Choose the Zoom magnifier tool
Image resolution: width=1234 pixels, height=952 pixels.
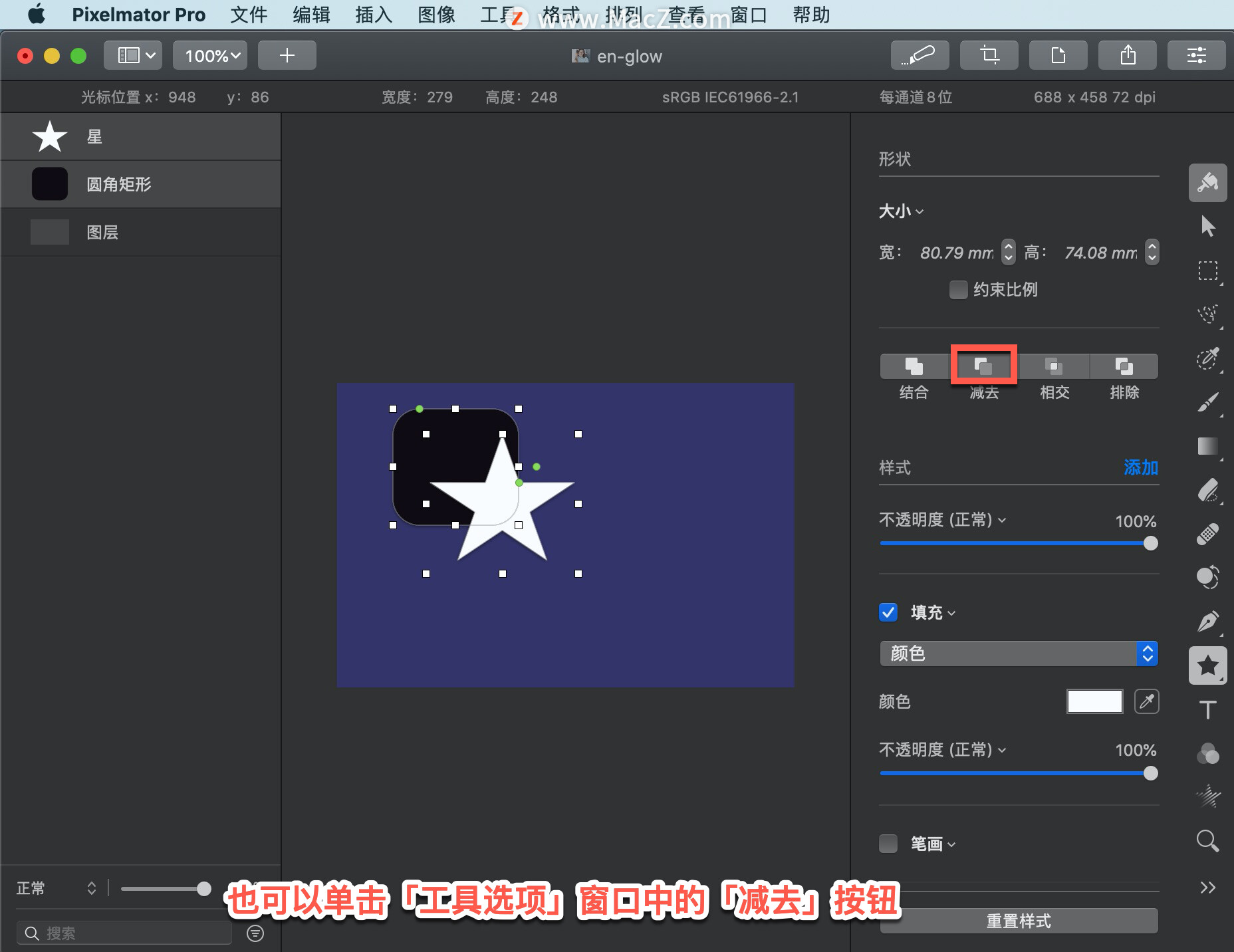coord(1208,841)
